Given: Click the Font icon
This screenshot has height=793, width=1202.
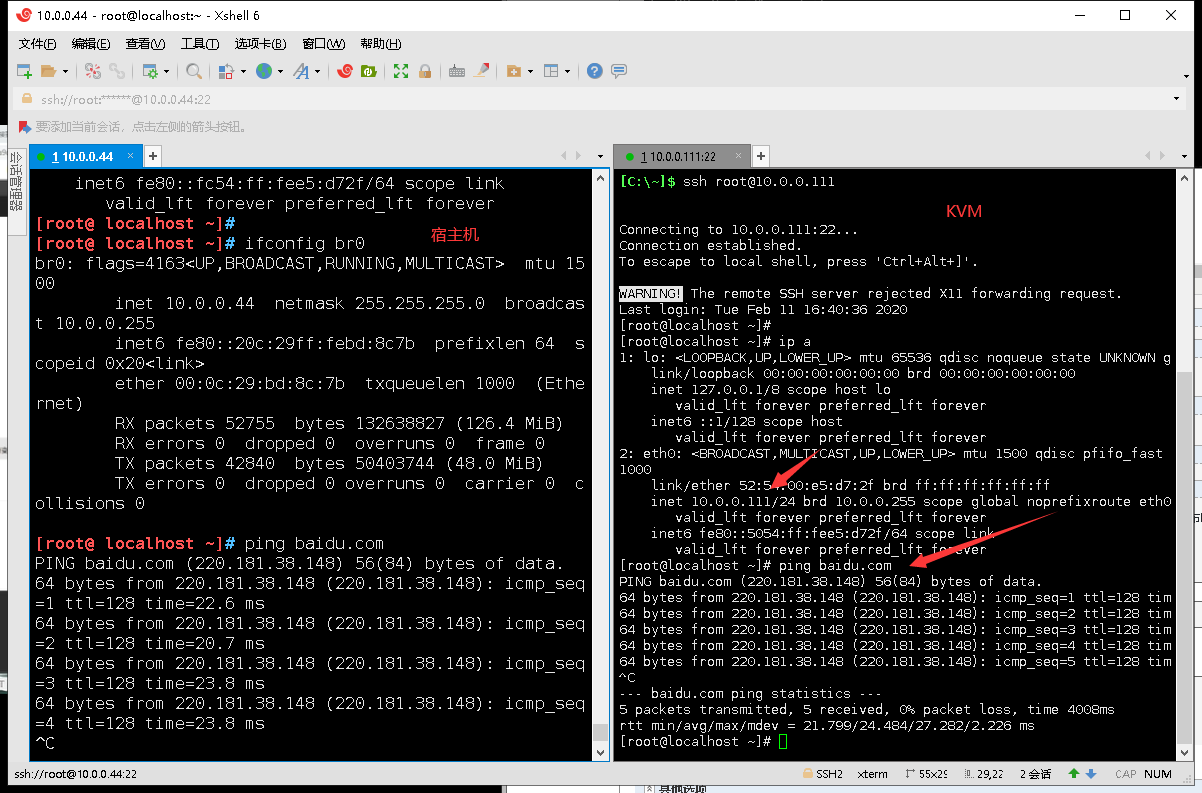Looking at the screenshot, I should (x=300, y=71).
